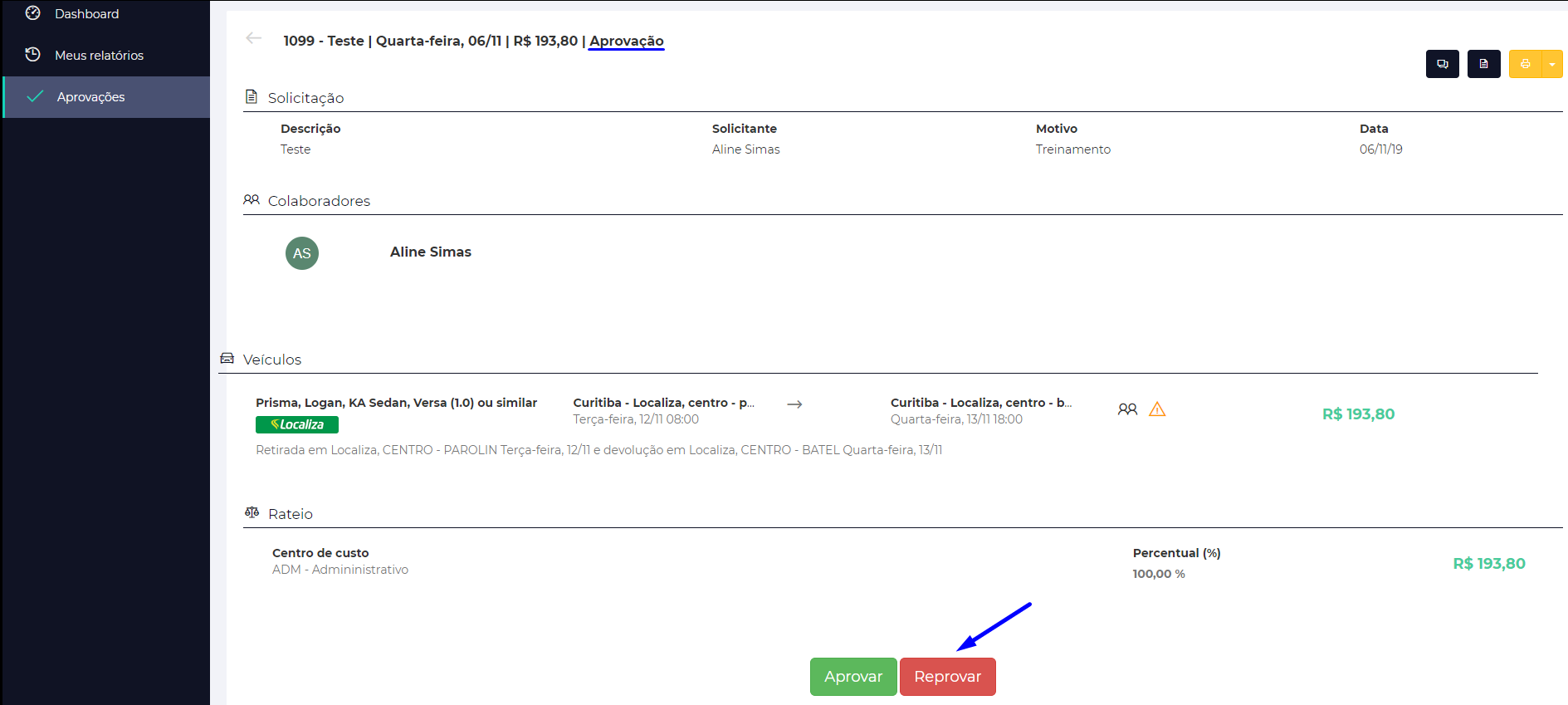Click the Veículos section header
The image size is (1568, 705).
pos(271,360)
